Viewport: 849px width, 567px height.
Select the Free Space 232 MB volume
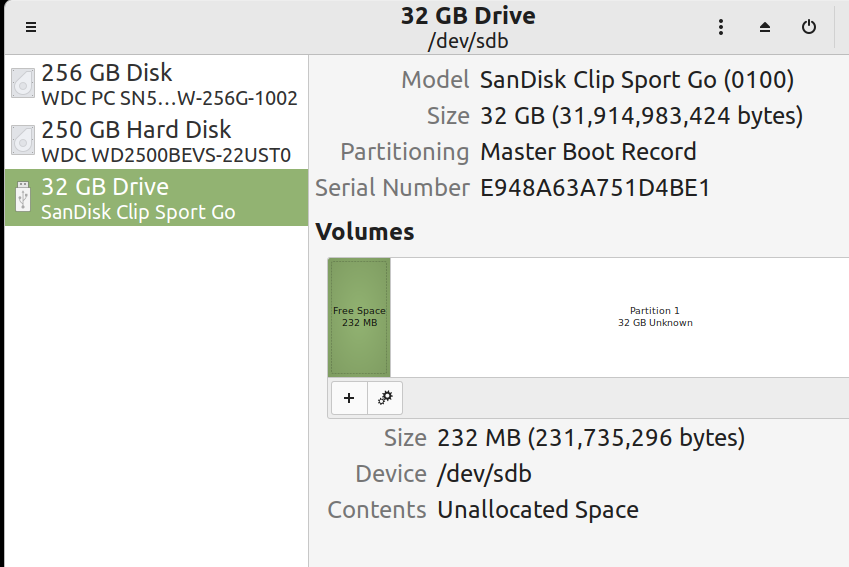(x=359, y=317)
